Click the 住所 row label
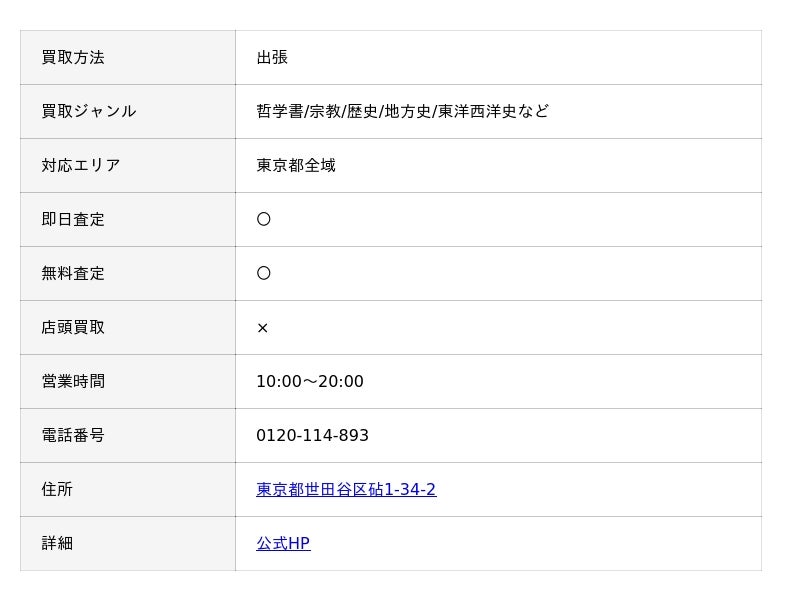The width and height of the screenshot is (800, 601). click(57, 489)
